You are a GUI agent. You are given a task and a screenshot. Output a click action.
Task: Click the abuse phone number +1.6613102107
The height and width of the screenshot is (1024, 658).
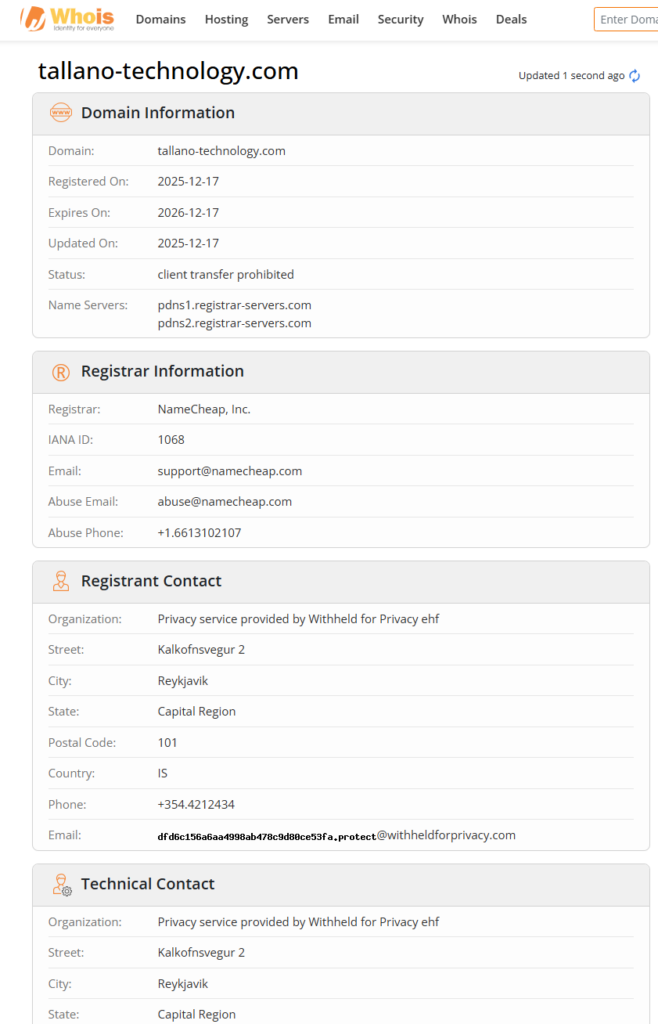click(199, 533)
